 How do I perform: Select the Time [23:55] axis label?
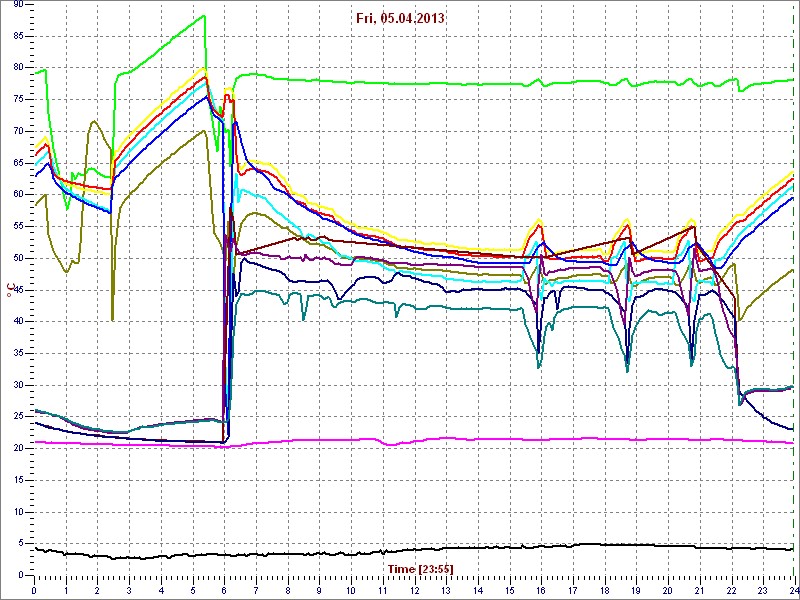420,568
